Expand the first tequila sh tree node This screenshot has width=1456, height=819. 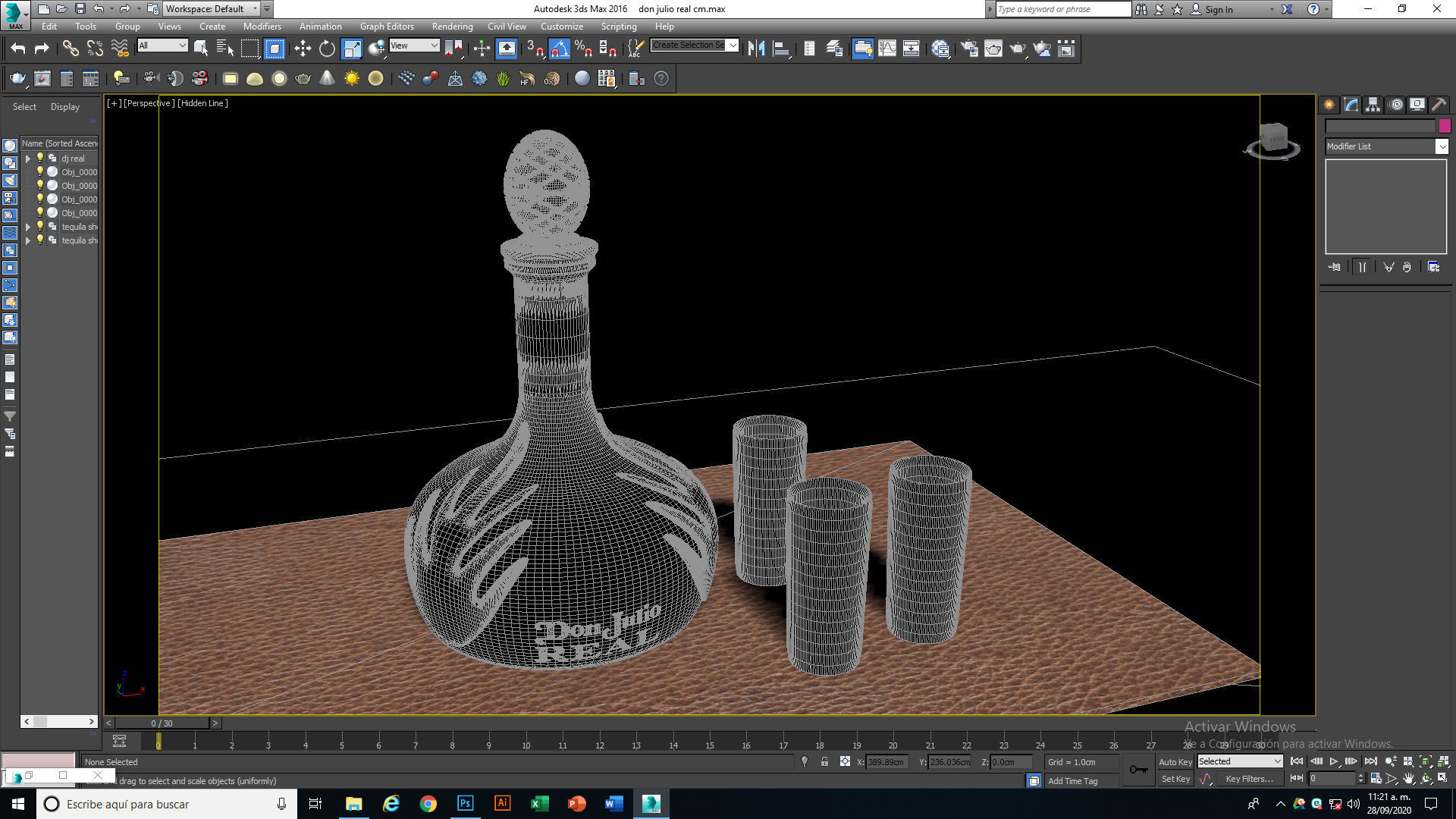pos(28,227)
